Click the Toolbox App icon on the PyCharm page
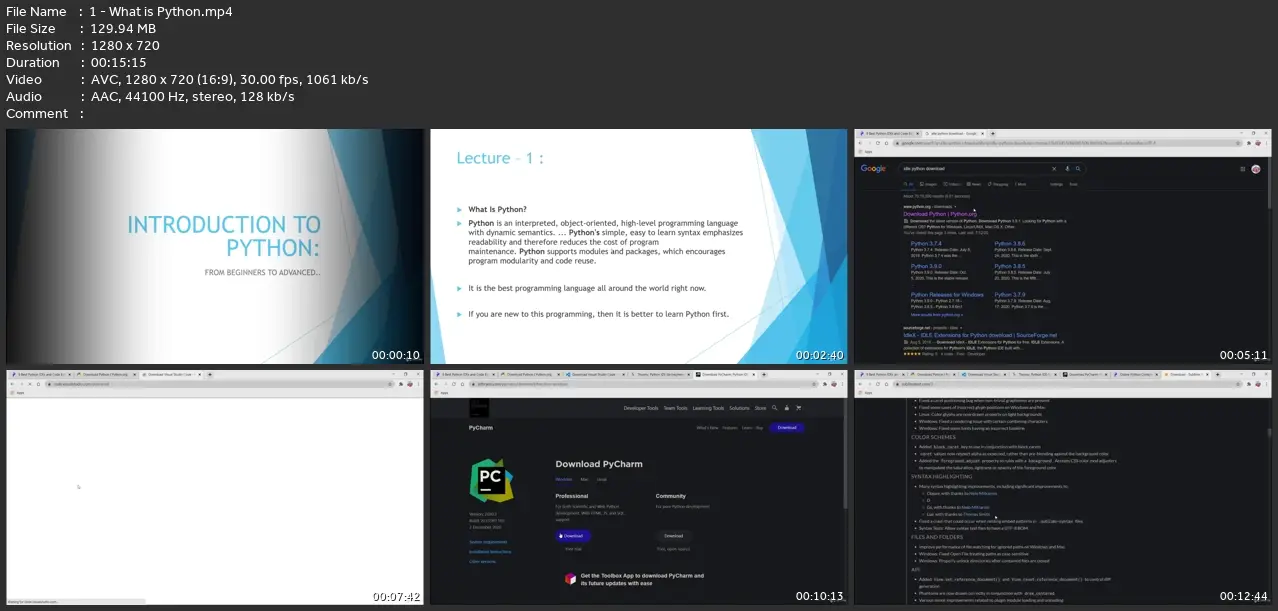The height and width of the screenshot is (611, 1278). (x=570, y=579)
